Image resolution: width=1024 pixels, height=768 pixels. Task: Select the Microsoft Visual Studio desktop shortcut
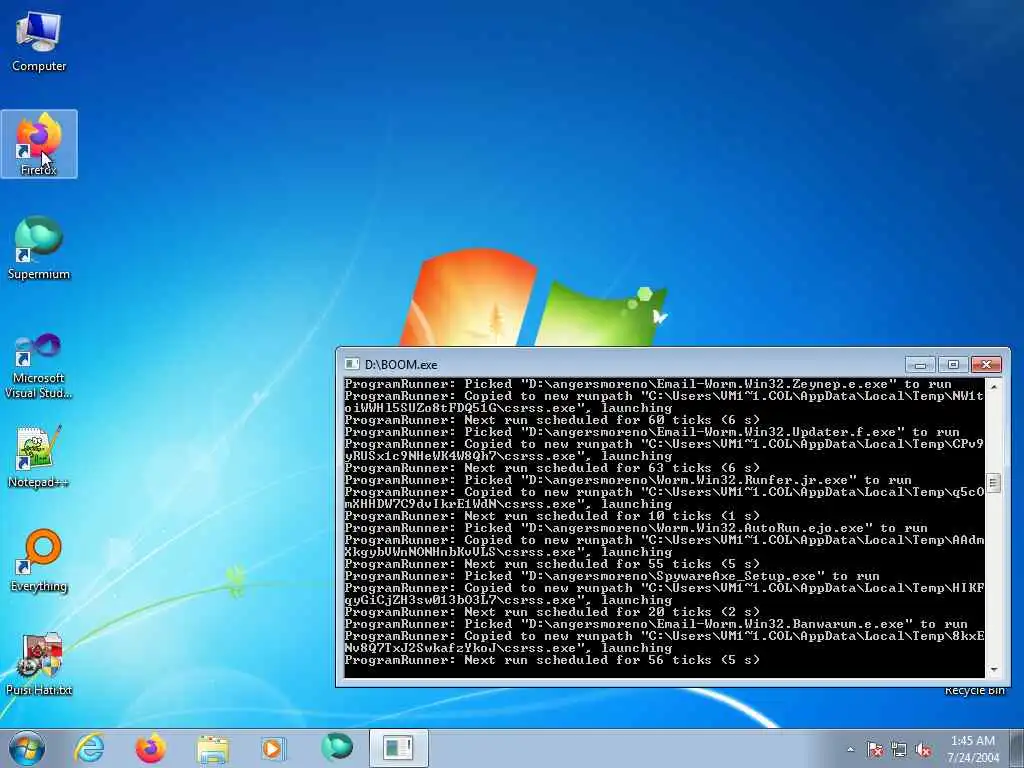(x=39, y=366)
